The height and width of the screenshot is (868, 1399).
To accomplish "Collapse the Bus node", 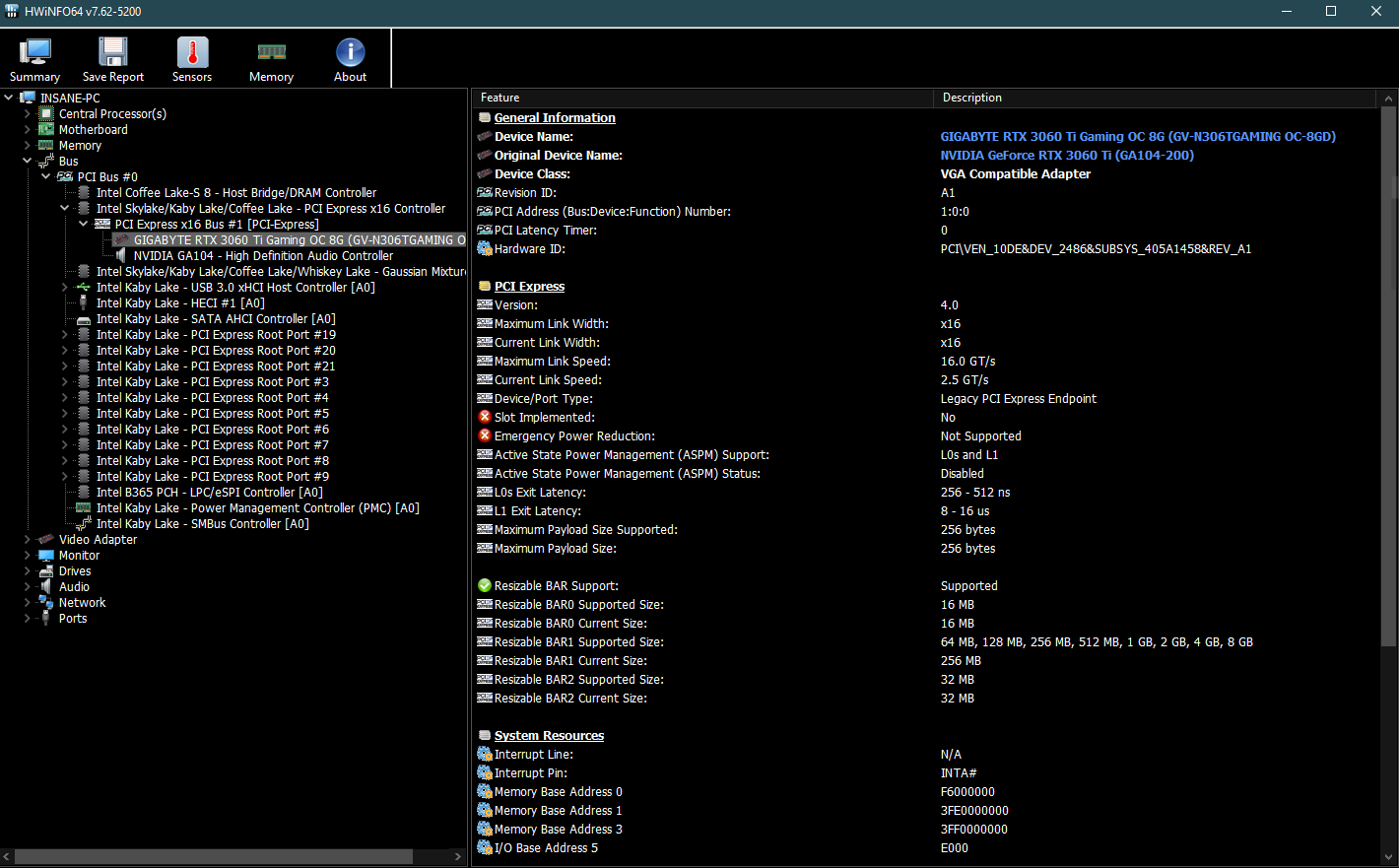I will pos(28,161).
